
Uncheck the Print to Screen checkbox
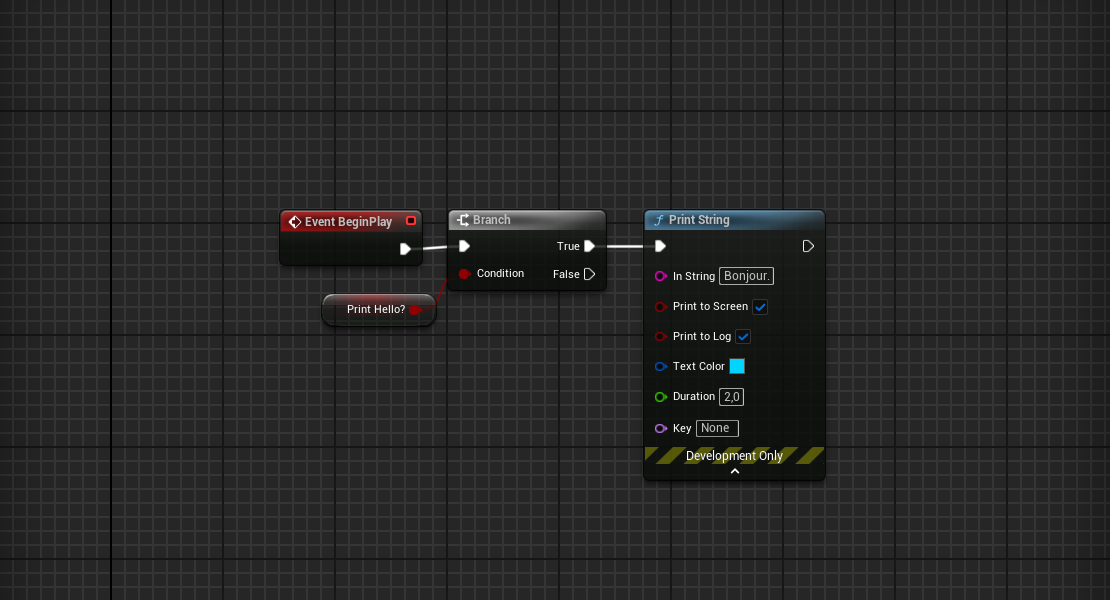pyautogui.click(x=760, y=307)
